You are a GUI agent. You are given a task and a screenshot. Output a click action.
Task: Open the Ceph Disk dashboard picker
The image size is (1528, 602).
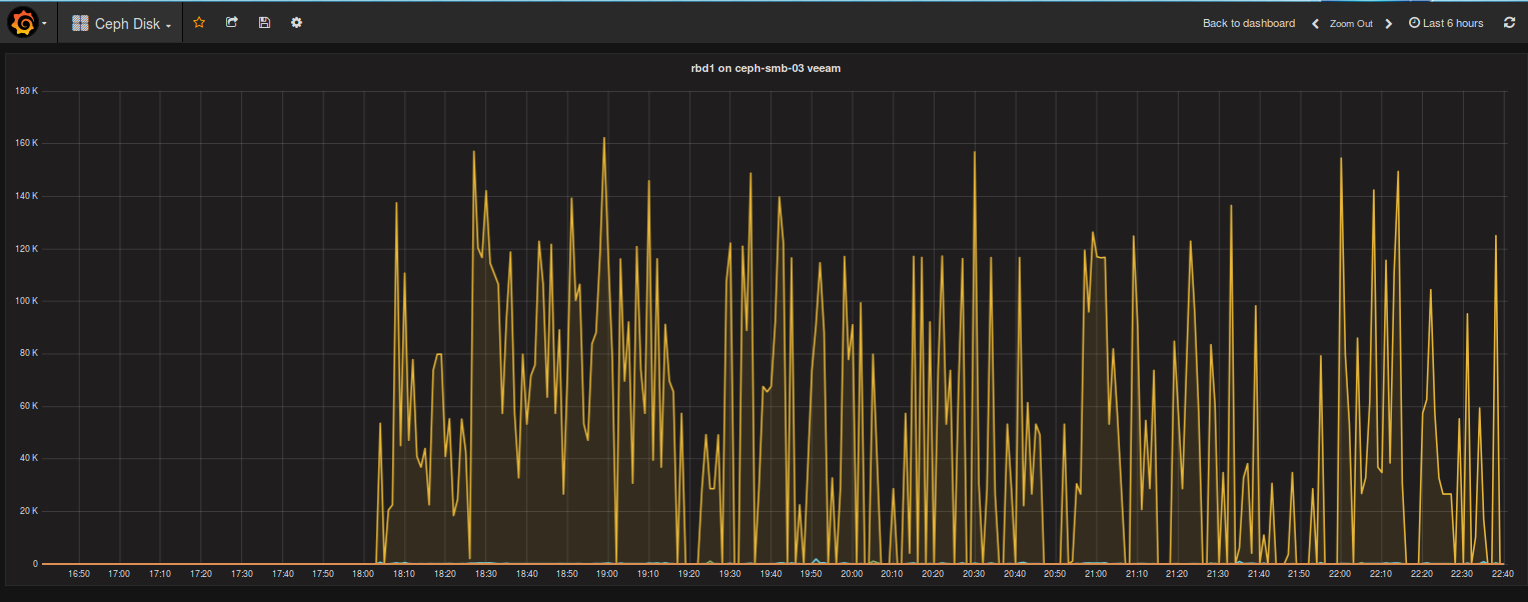click(x=121, y=23)
